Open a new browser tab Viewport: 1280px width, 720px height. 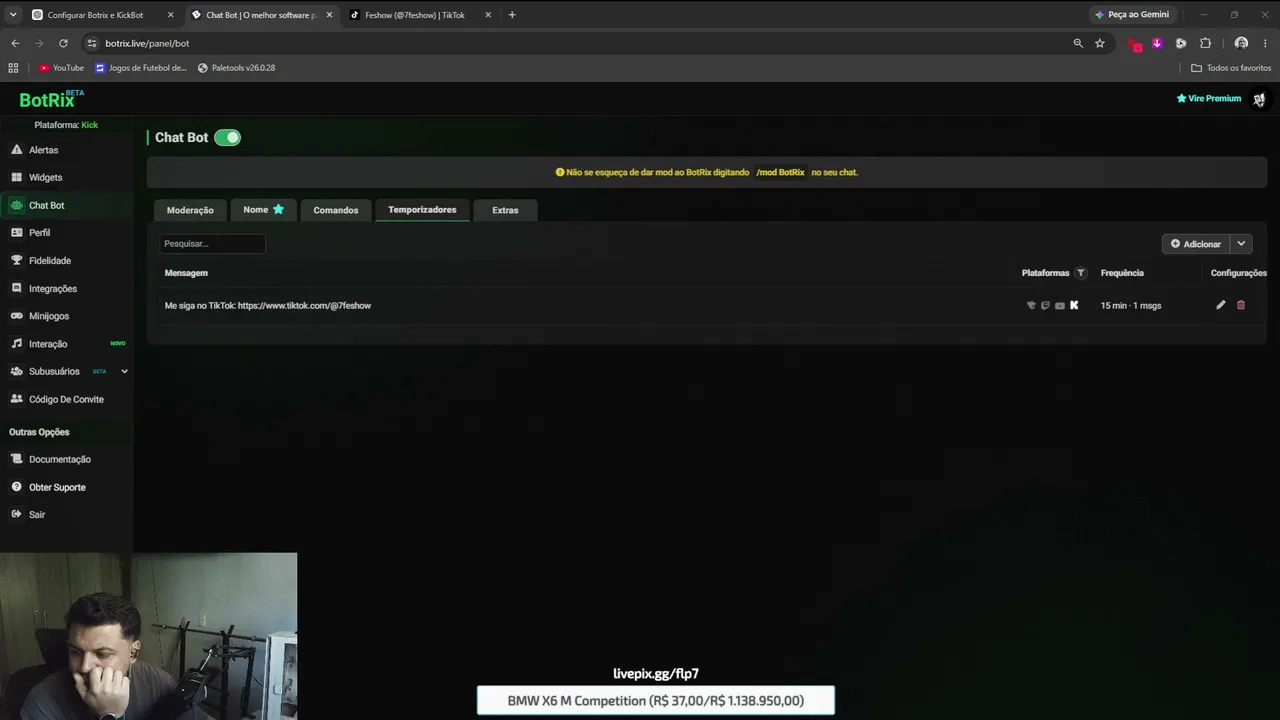pyautogui.click(x=512, y=15)
